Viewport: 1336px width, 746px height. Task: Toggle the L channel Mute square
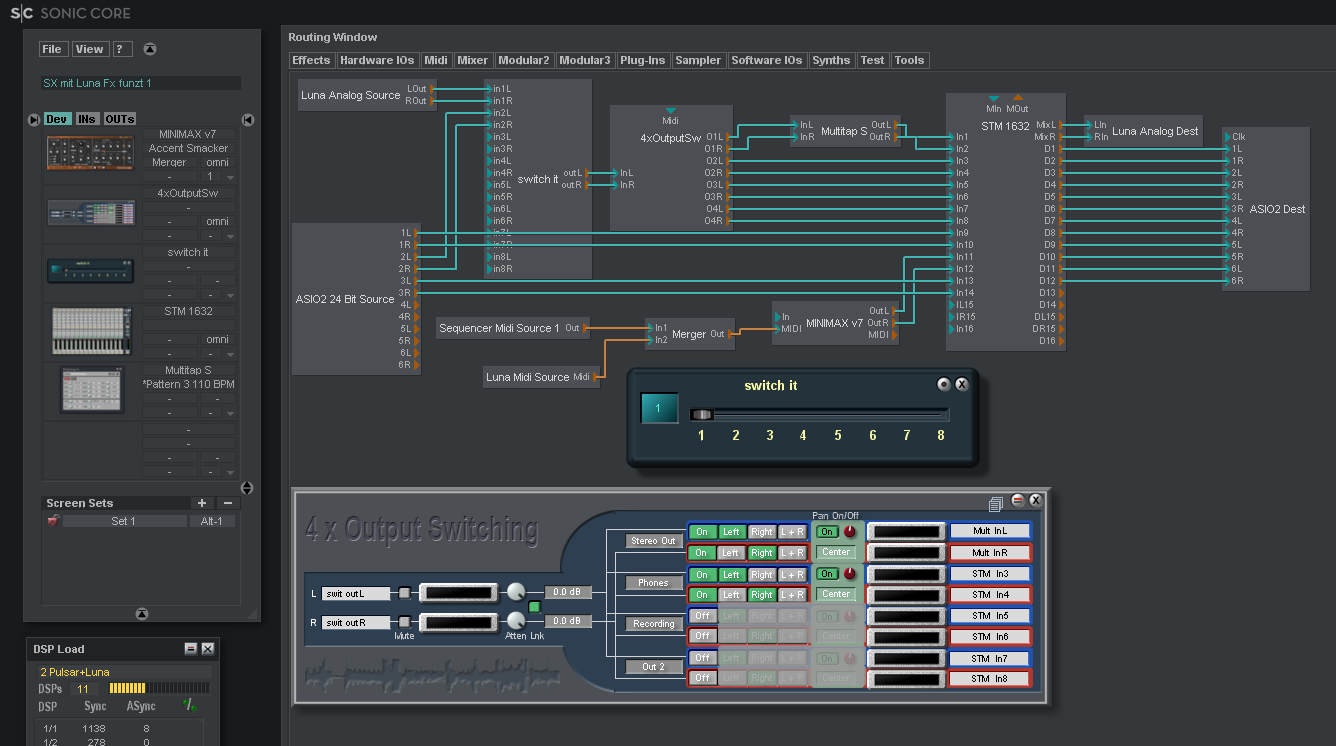click(404, 593)
